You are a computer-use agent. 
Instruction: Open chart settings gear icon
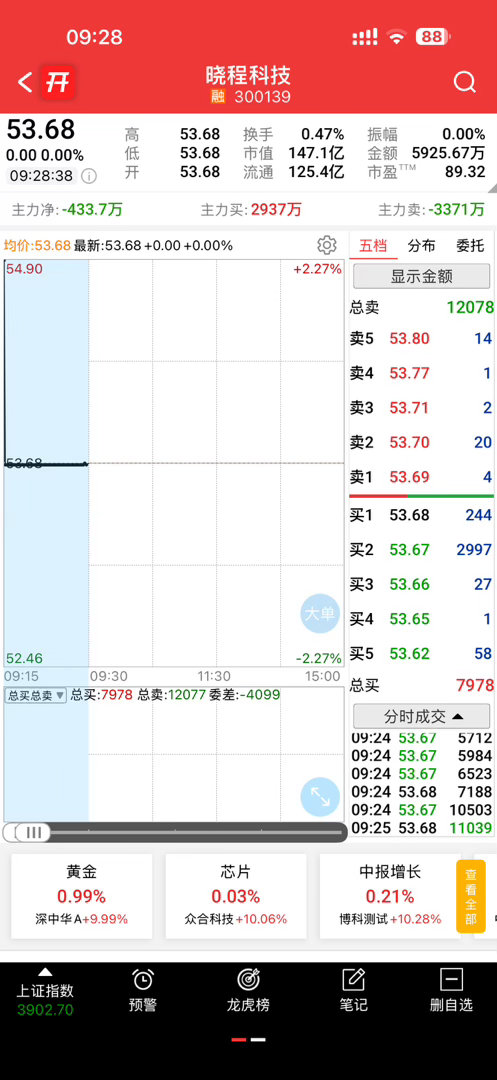pos(327,245)
